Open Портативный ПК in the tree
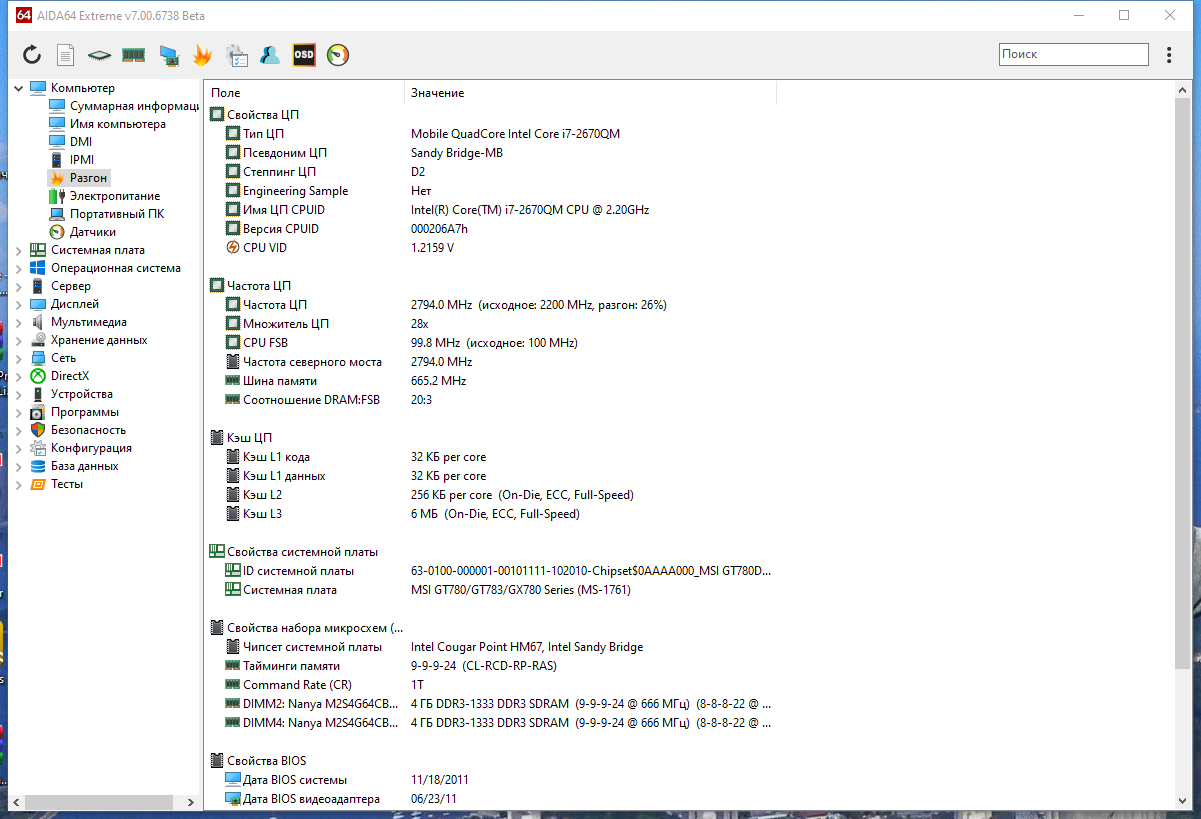Image resolution: width=1201 pixels, height=819 pixels. pos(117,214)
